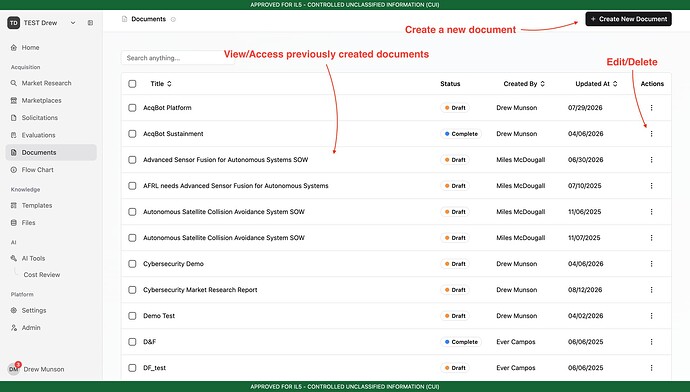This screenshot has height=392, width=690.
Task: Open the Templates icon in Knowledge section
Action: click(14, 205)
